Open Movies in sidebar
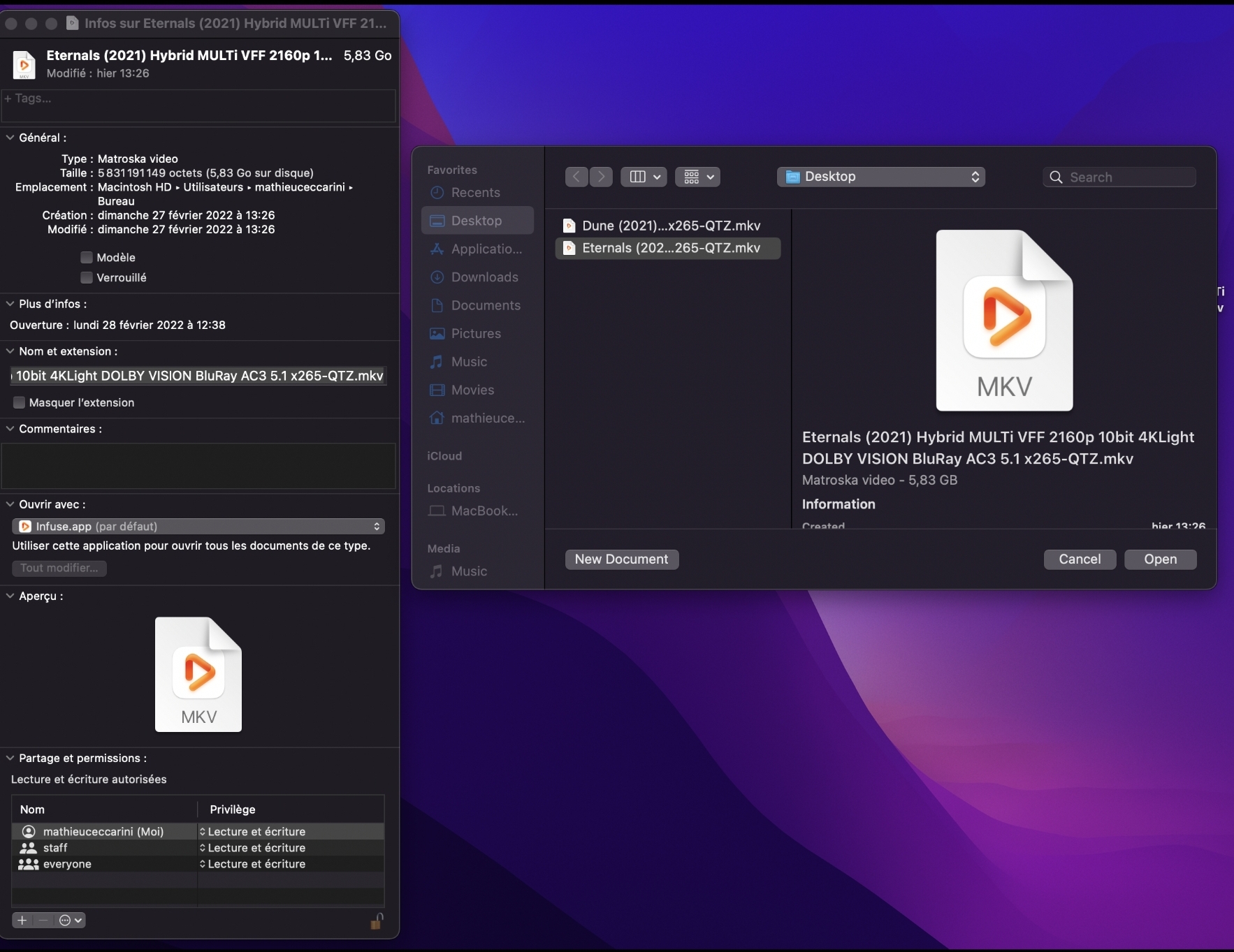Image resolution: width=1234 pixels, height=952 pixels. click(477, 390)
